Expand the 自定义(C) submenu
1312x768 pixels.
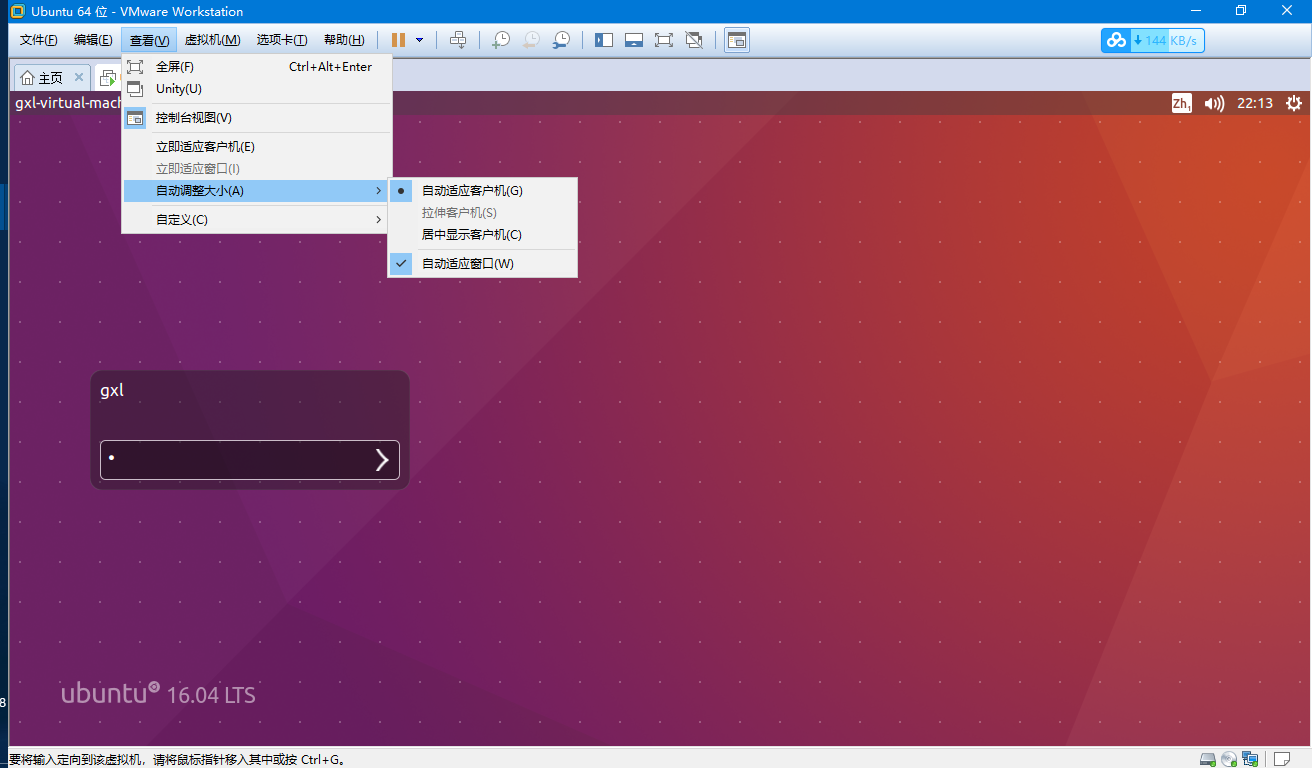click(257, 220)
